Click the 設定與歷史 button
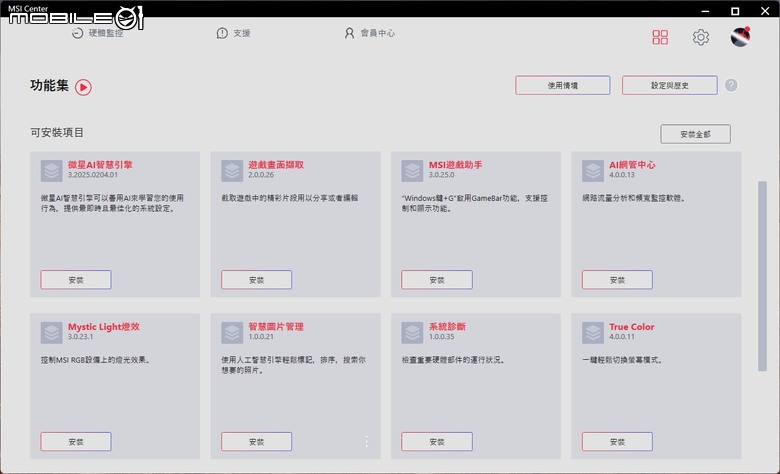This screenshot has width=780, height=474. tap(670, 85)
